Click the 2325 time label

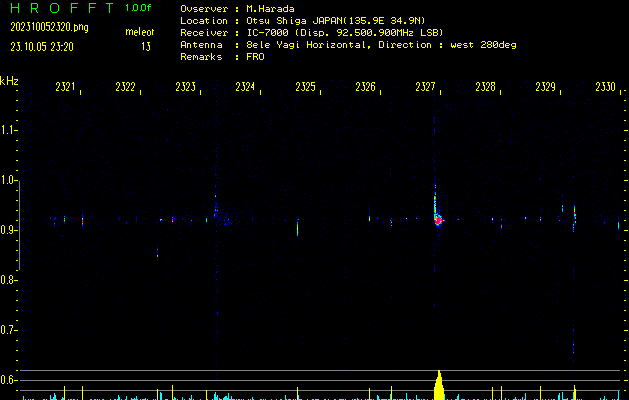[306, 88]
